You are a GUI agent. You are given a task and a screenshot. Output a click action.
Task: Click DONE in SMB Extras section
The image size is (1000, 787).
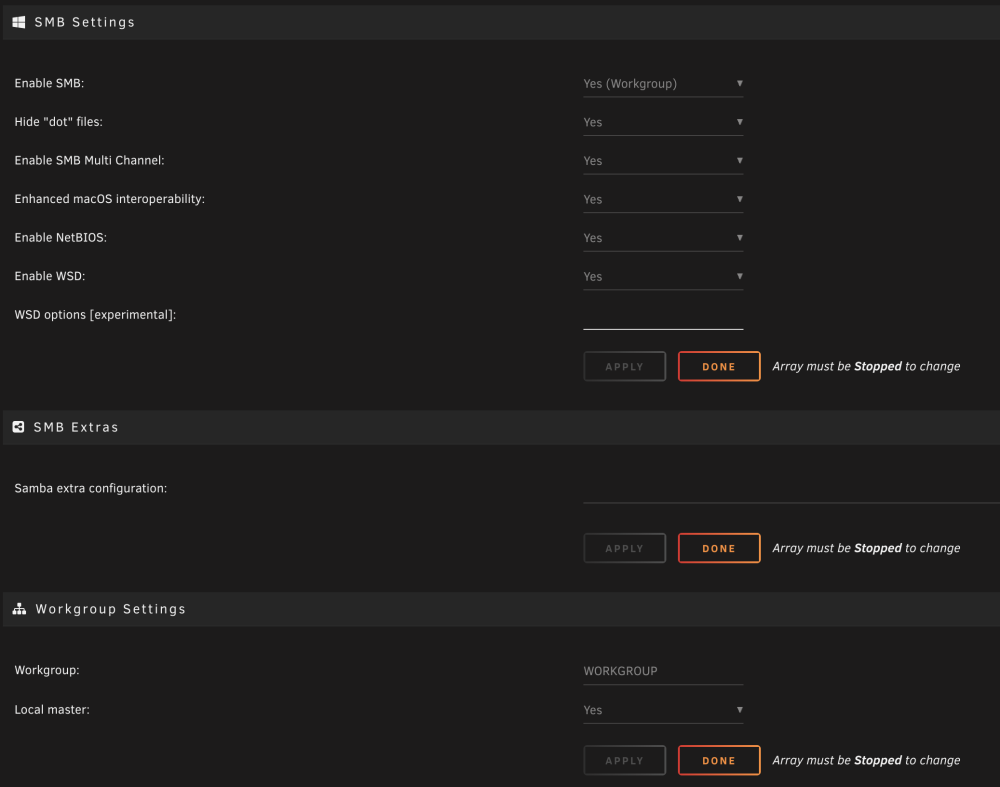pyautogui.click(x=719, y=548)
